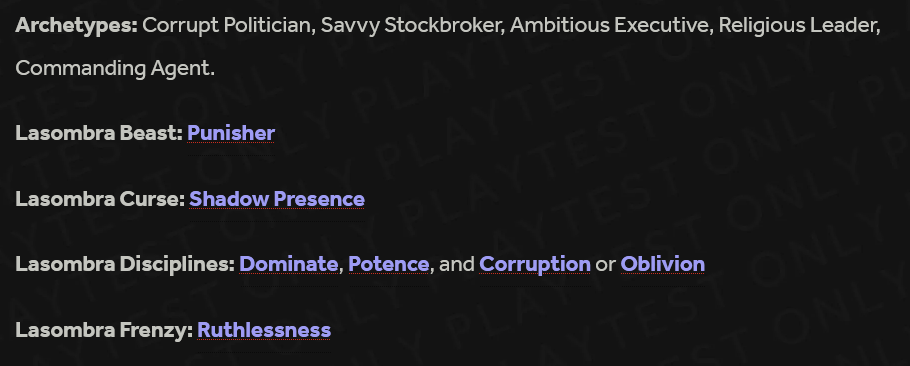Open the Ruthlessness frenzy link
This screenshot has height=366, width=910.
(x=264, y=331)
